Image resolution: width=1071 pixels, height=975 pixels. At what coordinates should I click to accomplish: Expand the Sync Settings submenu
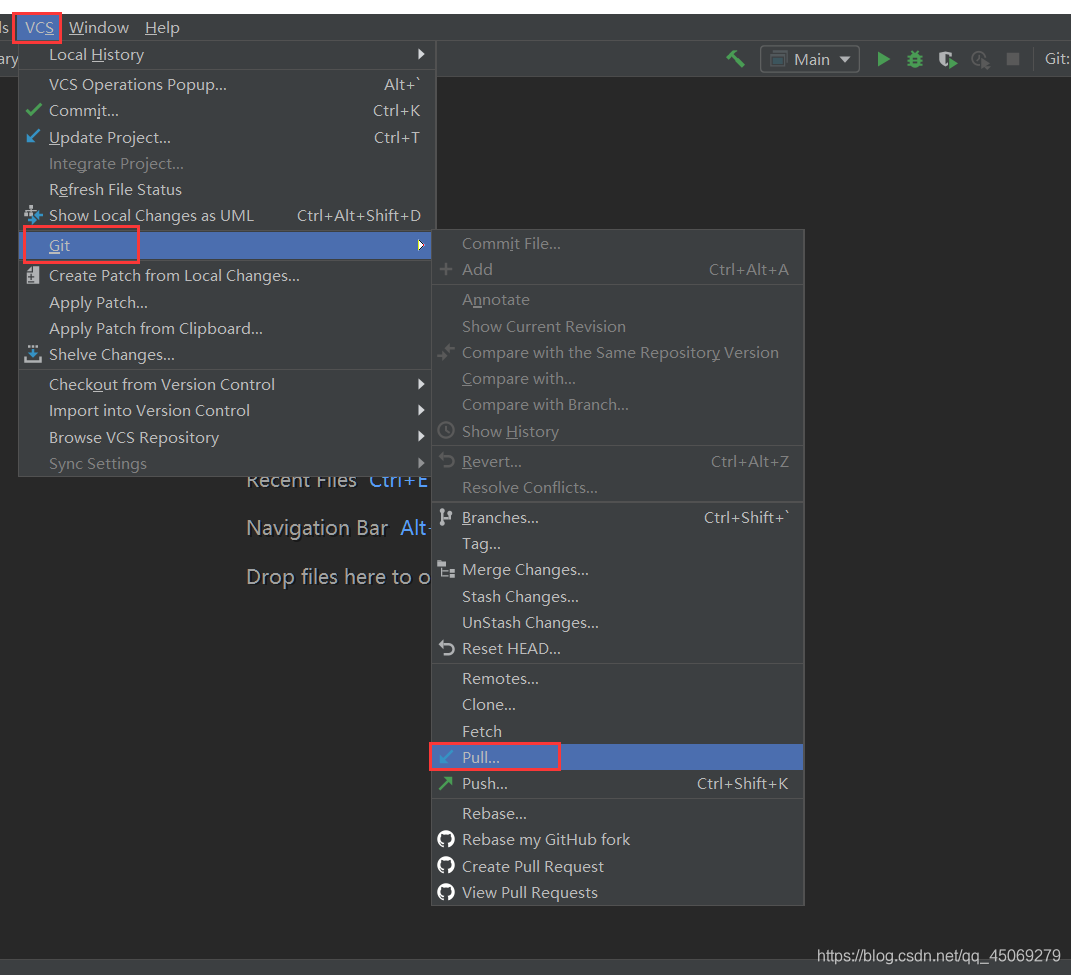pyautogui.click(x=227, y=463)
